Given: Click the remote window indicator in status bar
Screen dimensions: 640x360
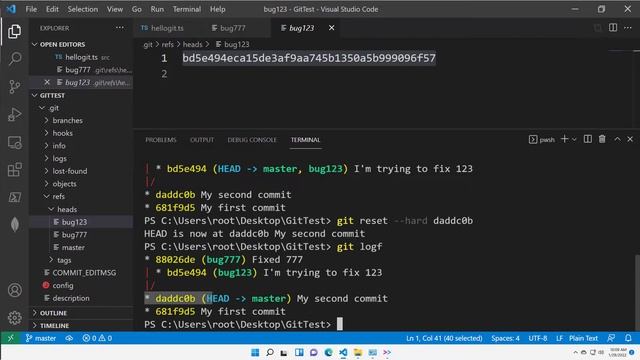Looking at the screenshot, I should tap(10, 338).
